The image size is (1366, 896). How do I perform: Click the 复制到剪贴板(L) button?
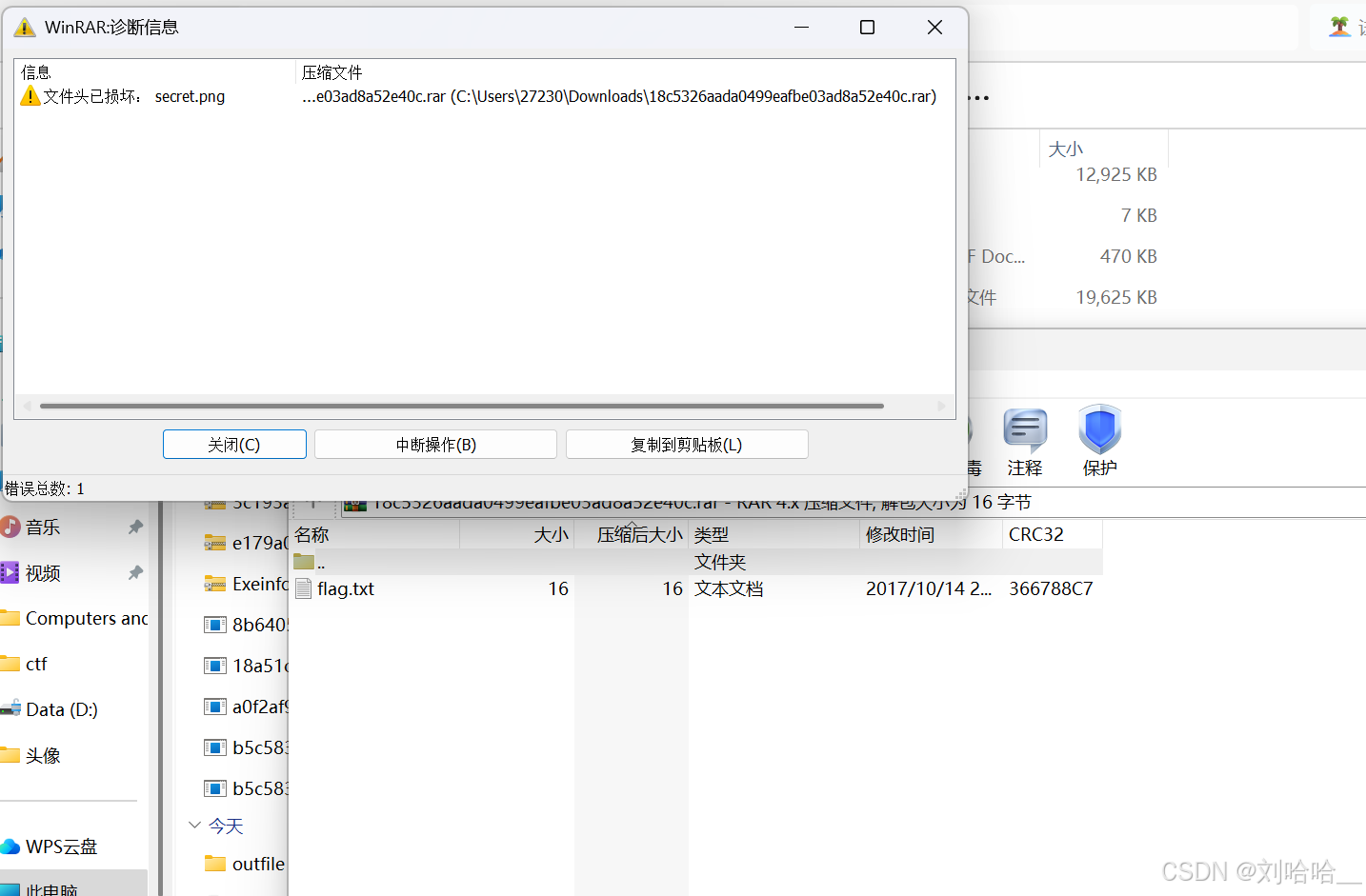(x=687, y=444)
